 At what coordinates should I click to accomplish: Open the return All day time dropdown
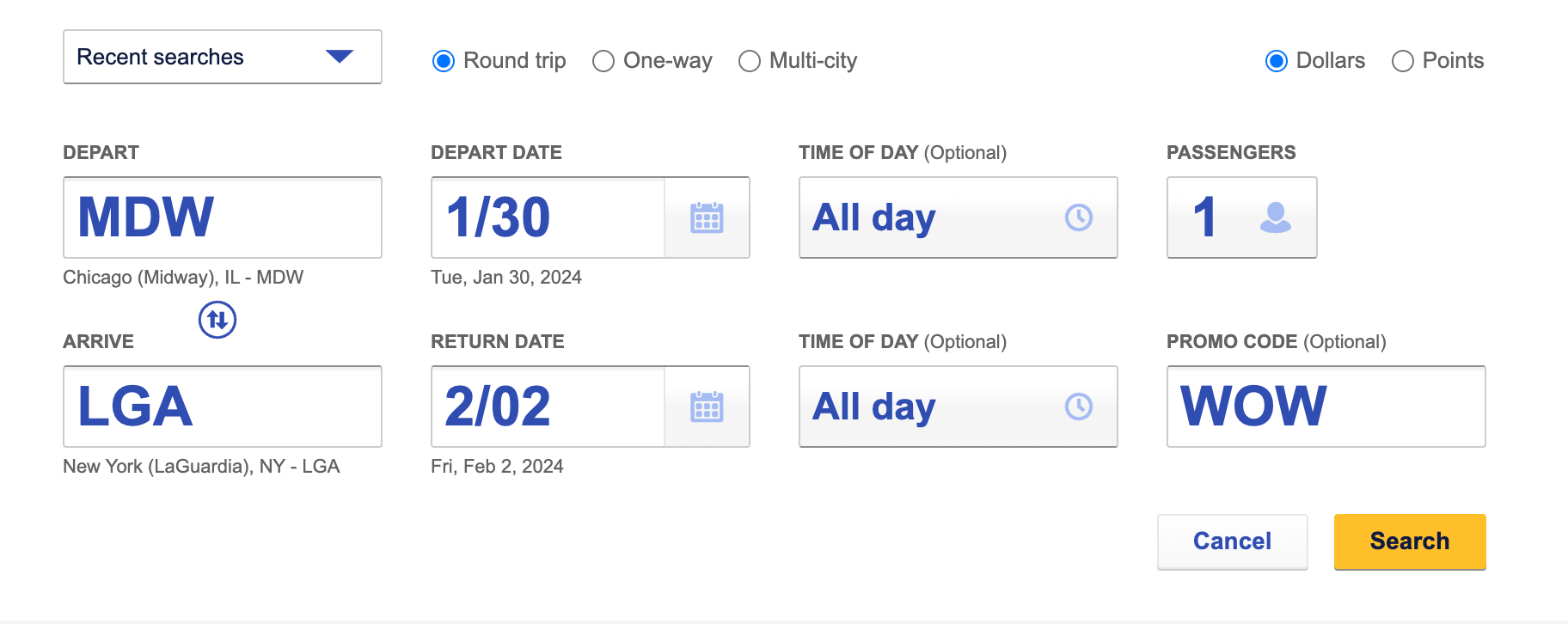[x=937, y=407]
